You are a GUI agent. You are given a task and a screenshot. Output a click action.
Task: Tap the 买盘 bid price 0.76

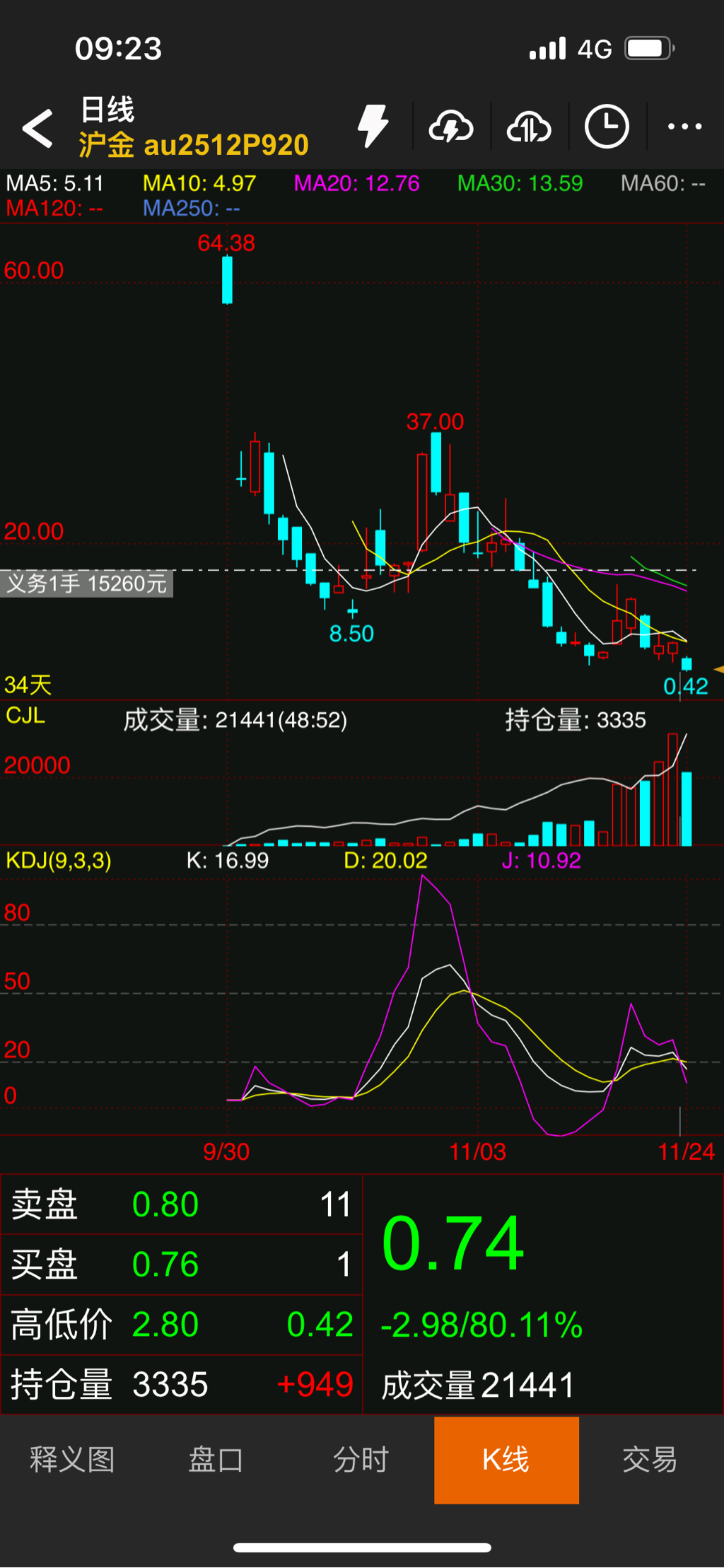pos(165,1265)
